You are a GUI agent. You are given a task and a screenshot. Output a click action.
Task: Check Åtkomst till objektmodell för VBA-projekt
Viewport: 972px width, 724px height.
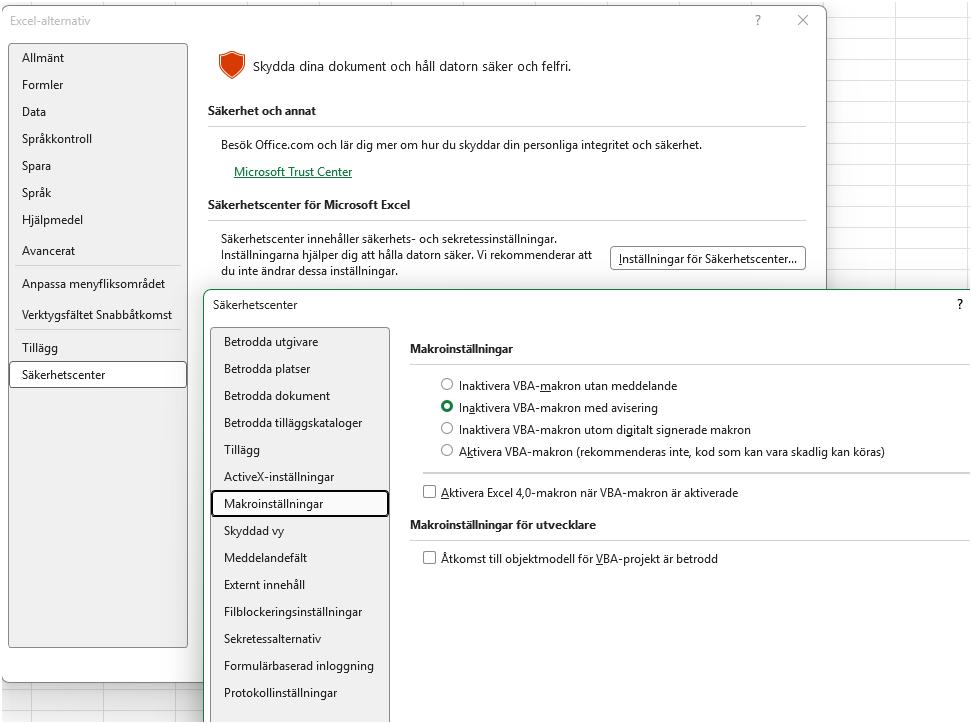pos(429,558)
